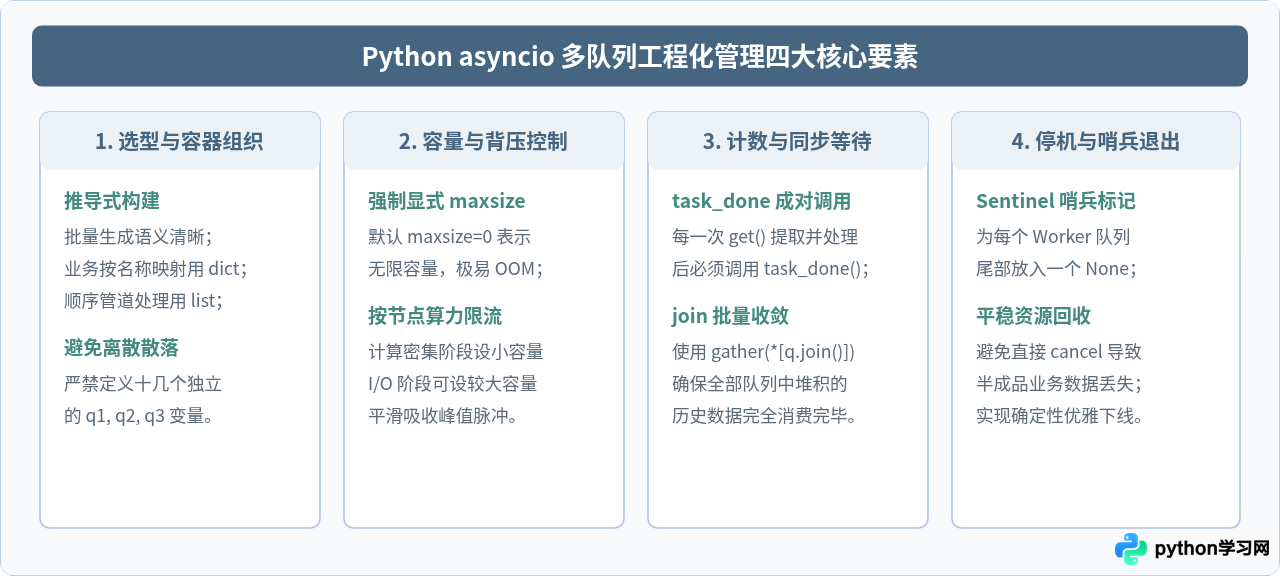Image resolution: width=1280 pixels, height=576 pixels.
Task: Click the line '使用 gather(*[q.join()])'
Action: coord(763,352)
